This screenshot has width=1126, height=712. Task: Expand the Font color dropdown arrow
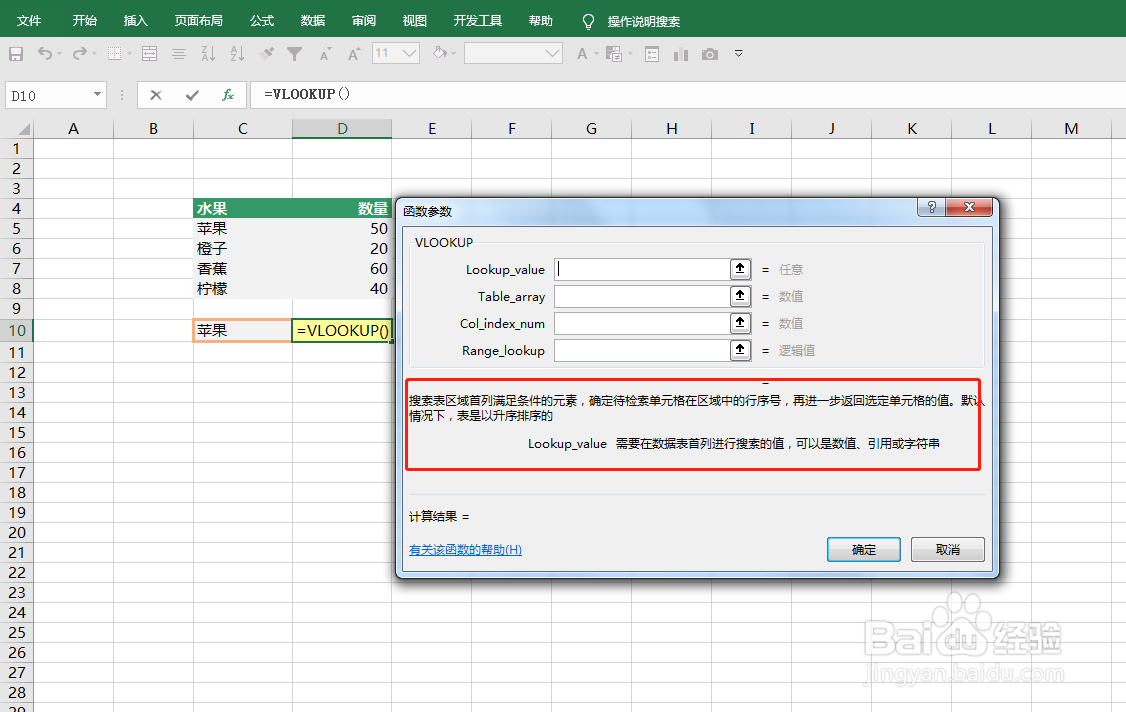[x=597, y=54]
